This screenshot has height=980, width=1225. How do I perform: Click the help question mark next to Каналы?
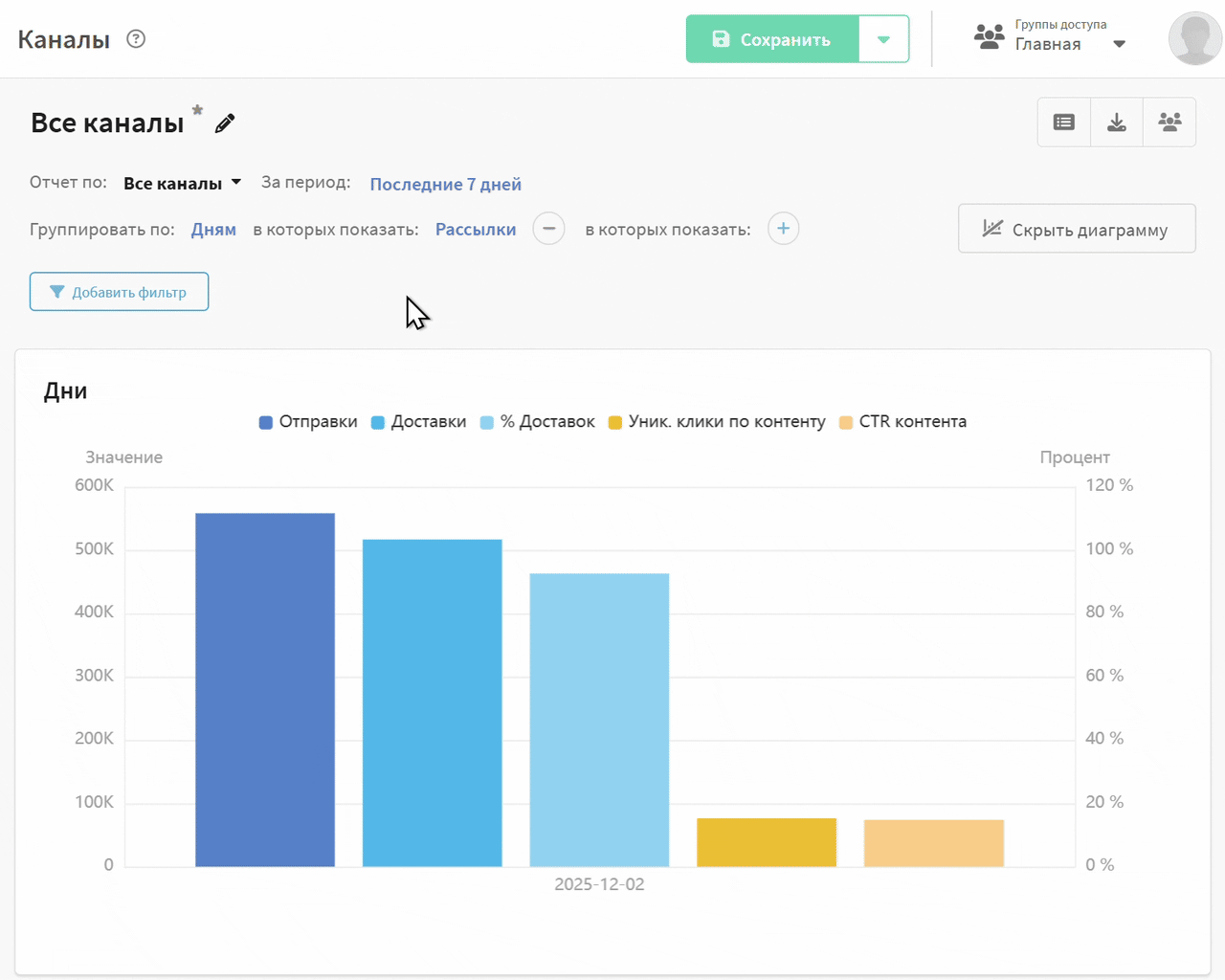click(x=136, y=39)
